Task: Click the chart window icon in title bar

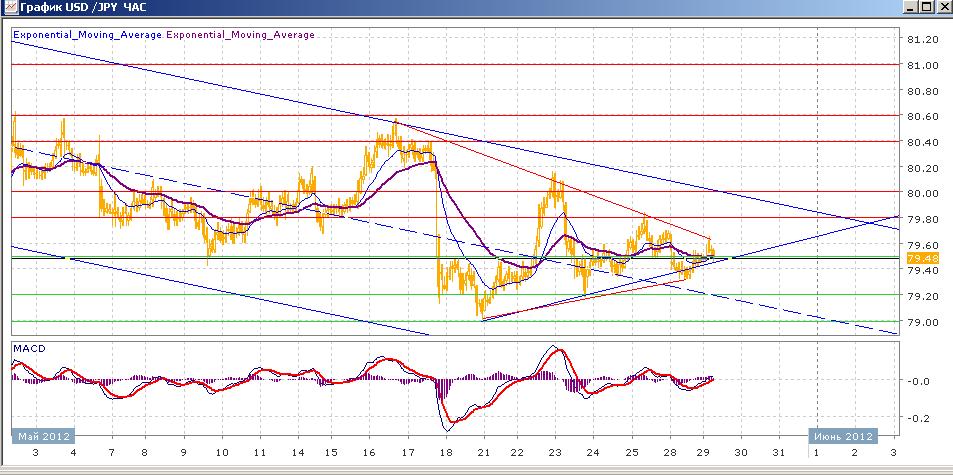Action: [x=9, y=8]
